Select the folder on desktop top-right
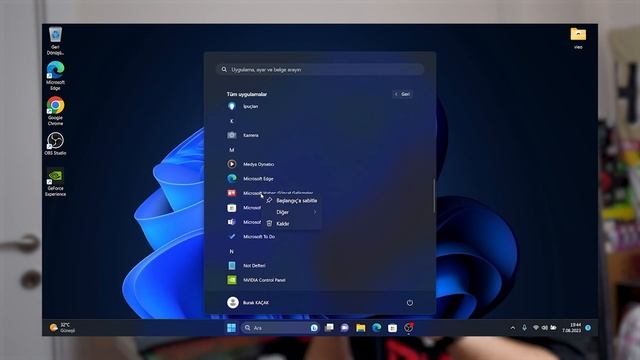This screenshot has height=360, width=640. tap(578, 38)
